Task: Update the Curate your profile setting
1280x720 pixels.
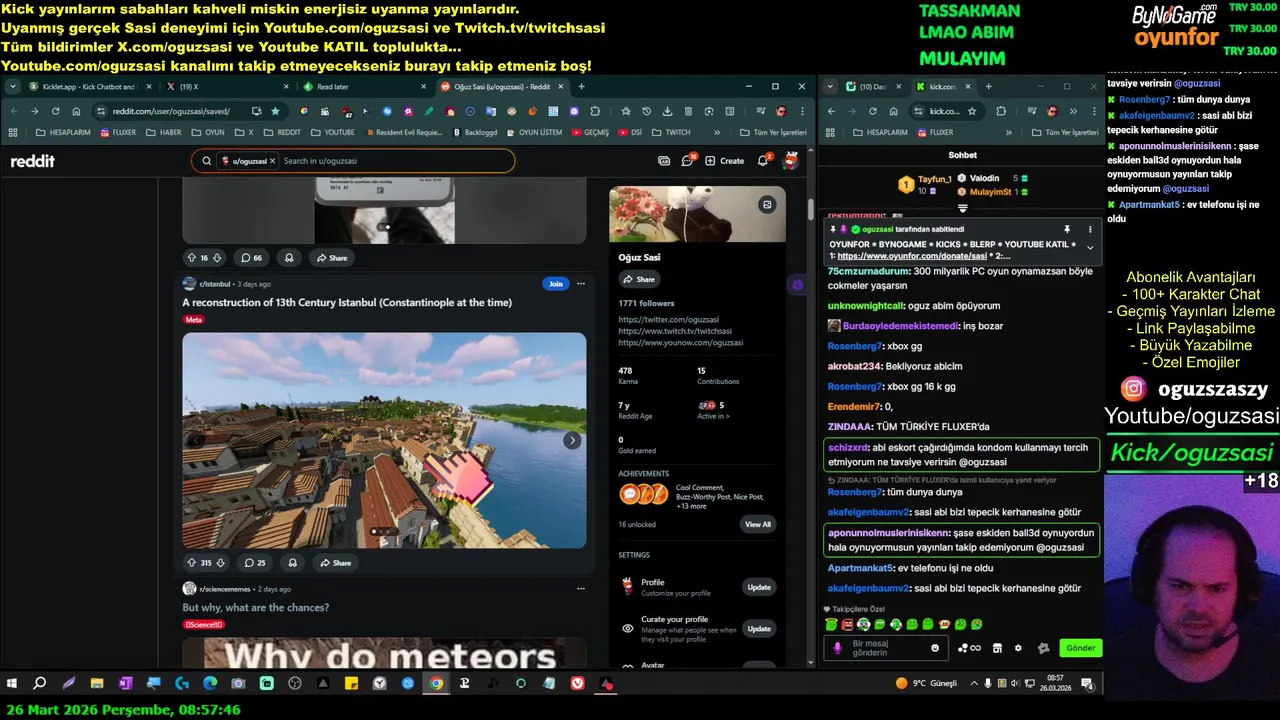Action: pos(759,629)
